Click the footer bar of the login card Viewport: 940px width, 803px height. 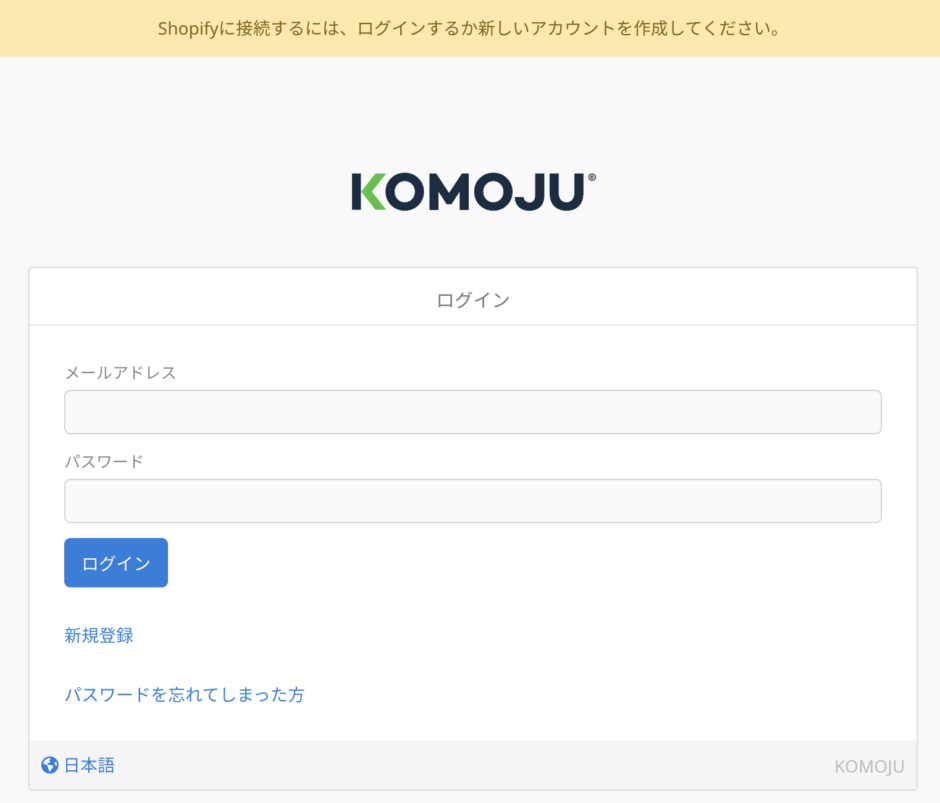click(x=472, y=765)
